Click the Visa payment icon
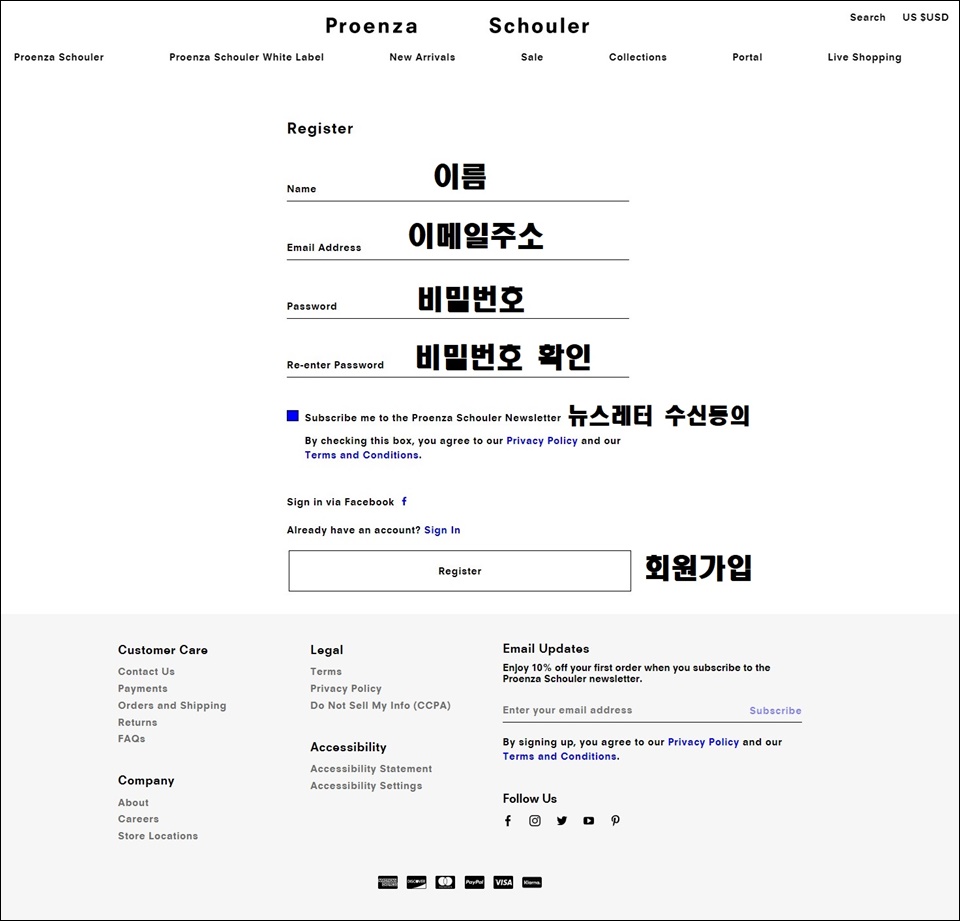 (x=503, y=882)
